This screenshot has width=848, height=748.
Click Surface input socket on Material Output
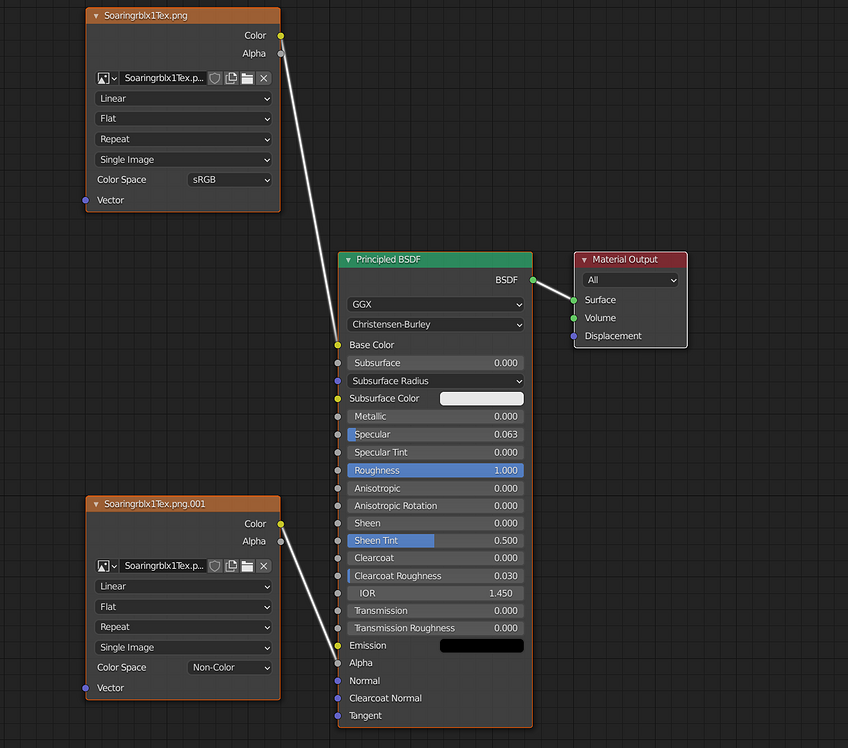click(574, 300)
